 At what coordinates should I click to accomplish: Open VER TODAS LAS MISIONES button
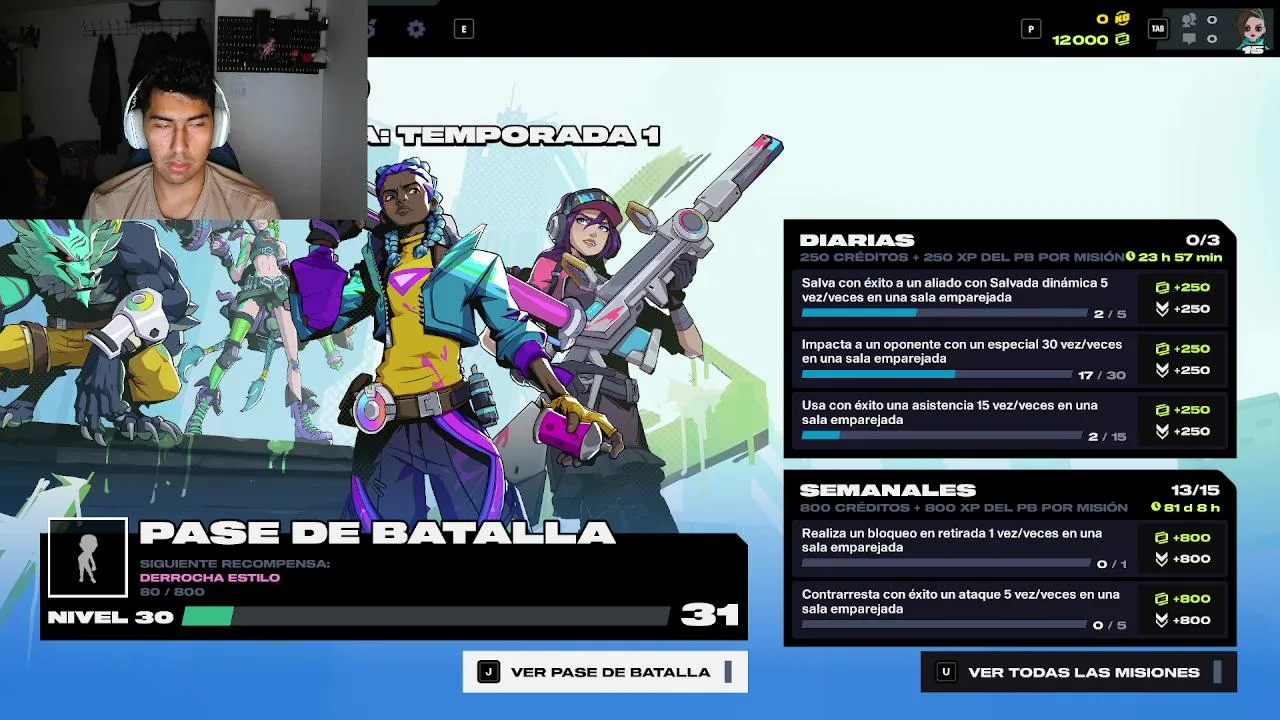click(1078, 672)
